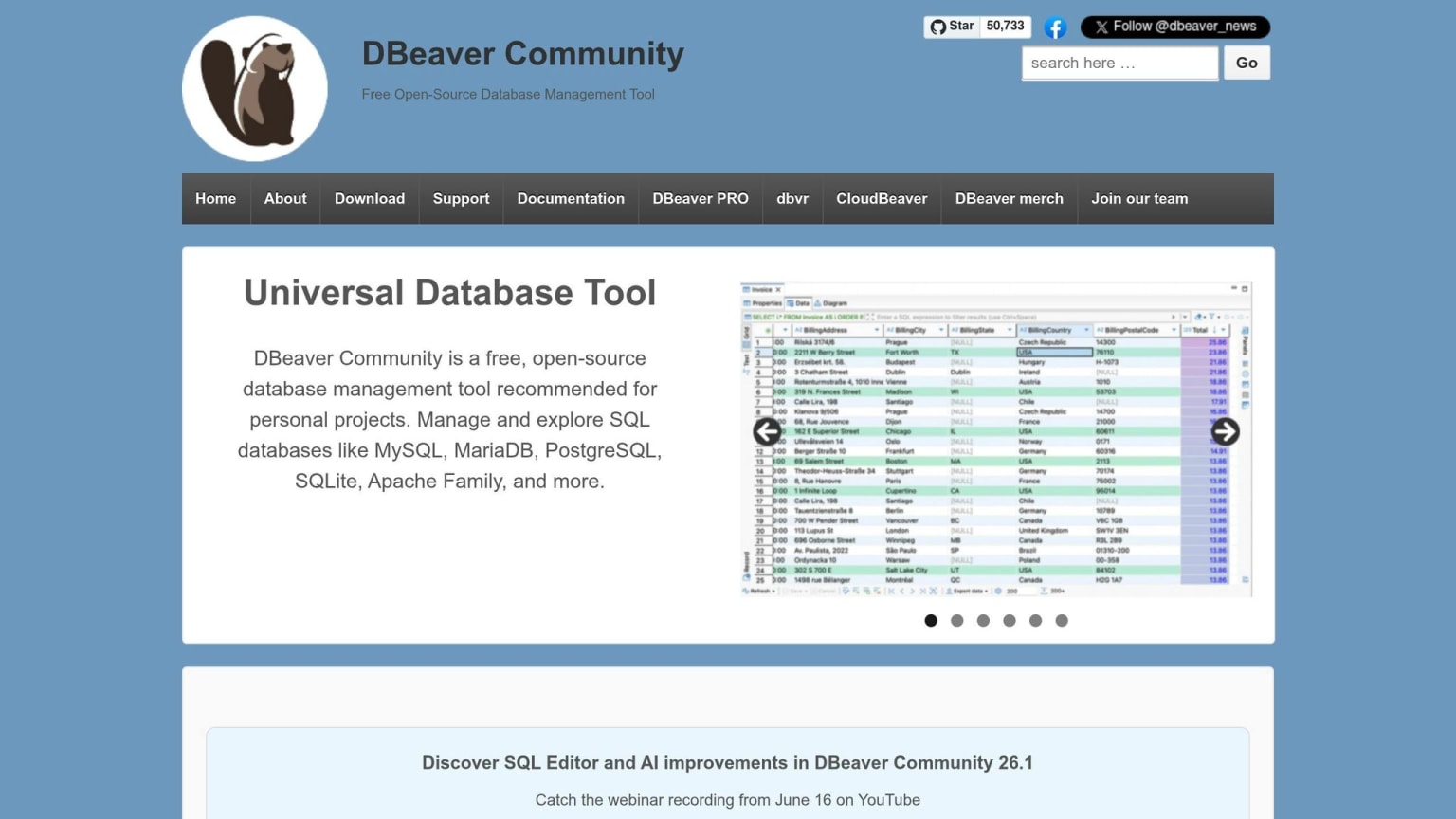Screen dimensions: 1456x819
Task: Select the third carousel dot
Action: [x=983, y=620]
